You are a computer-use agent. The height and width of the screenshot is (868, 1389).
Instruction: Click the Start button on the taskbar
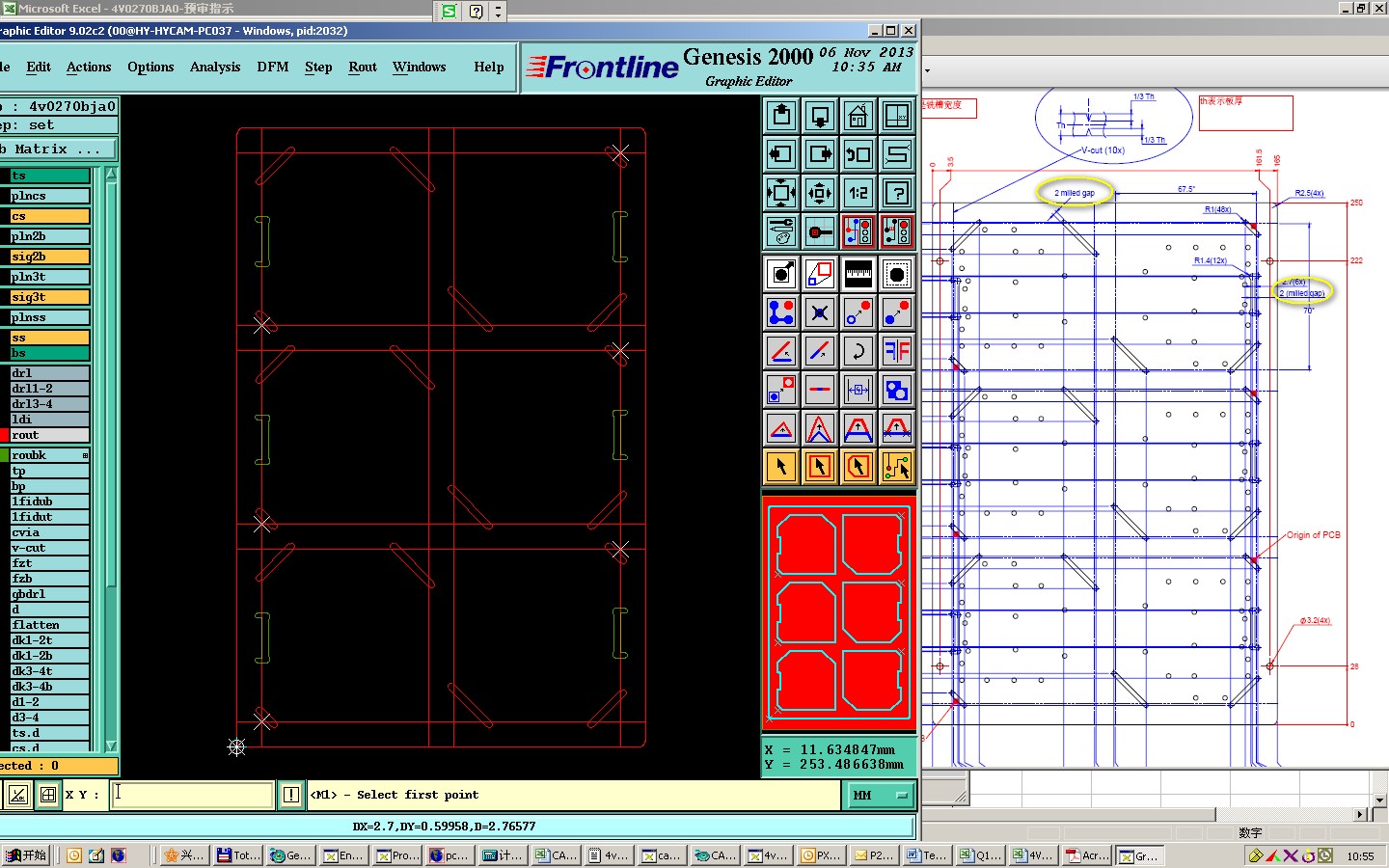[x=27, y=855]
